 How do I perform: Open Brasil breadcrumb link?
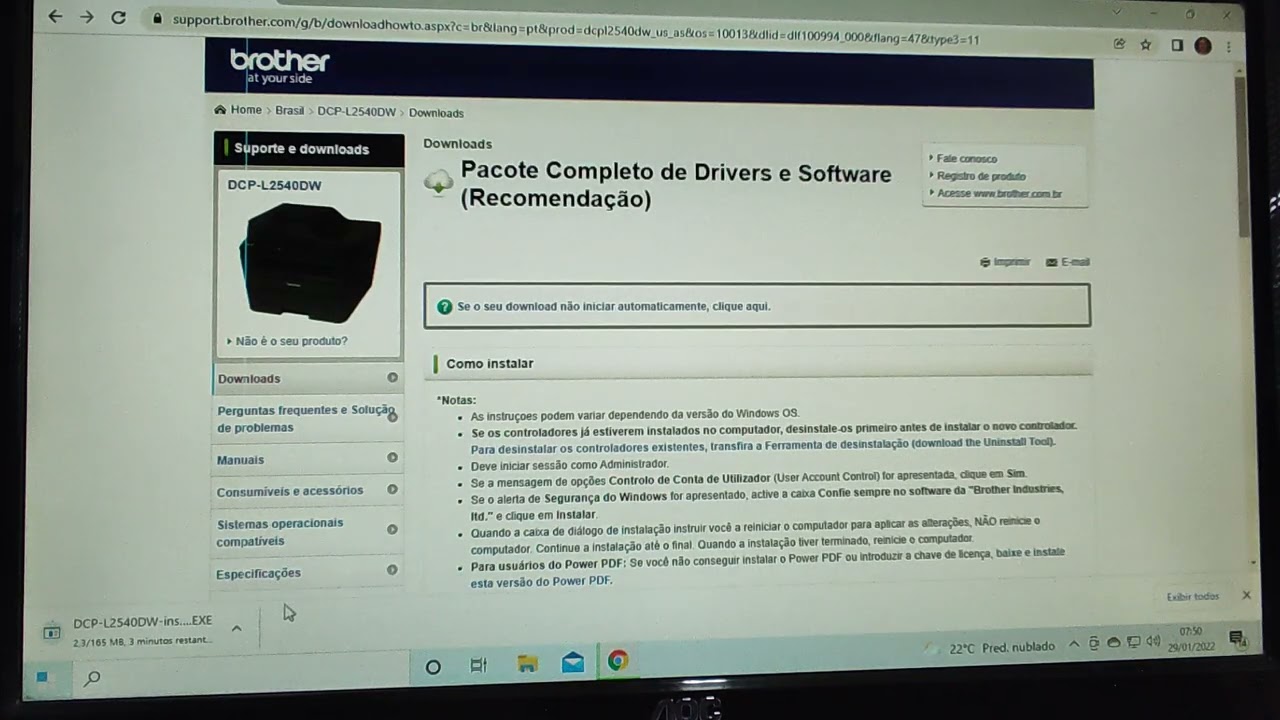tap(290, 111)
